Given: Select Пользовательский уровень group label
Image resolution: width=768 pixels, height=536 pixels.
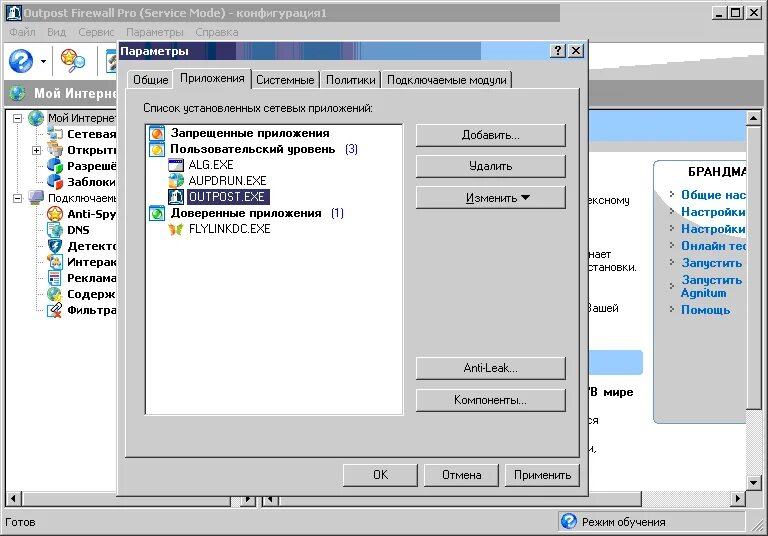Looking at the screenshot, I should tap(253, 149).
